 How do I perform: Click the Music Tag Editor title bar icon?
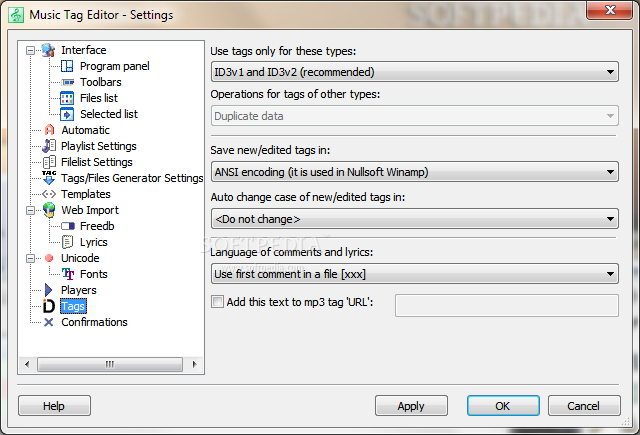click(16, 15)
